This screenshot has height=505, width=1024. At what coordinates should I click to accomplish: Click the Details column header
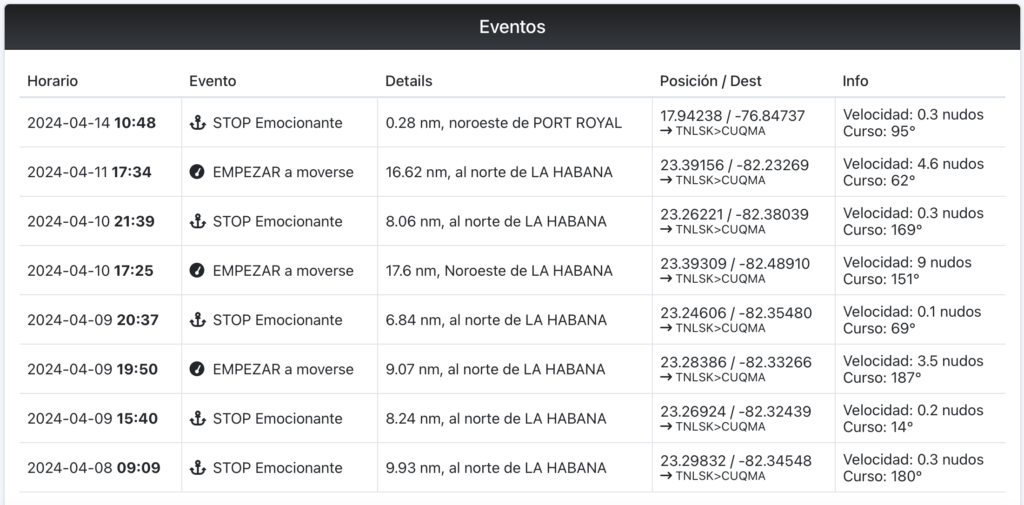click(408, 81)
